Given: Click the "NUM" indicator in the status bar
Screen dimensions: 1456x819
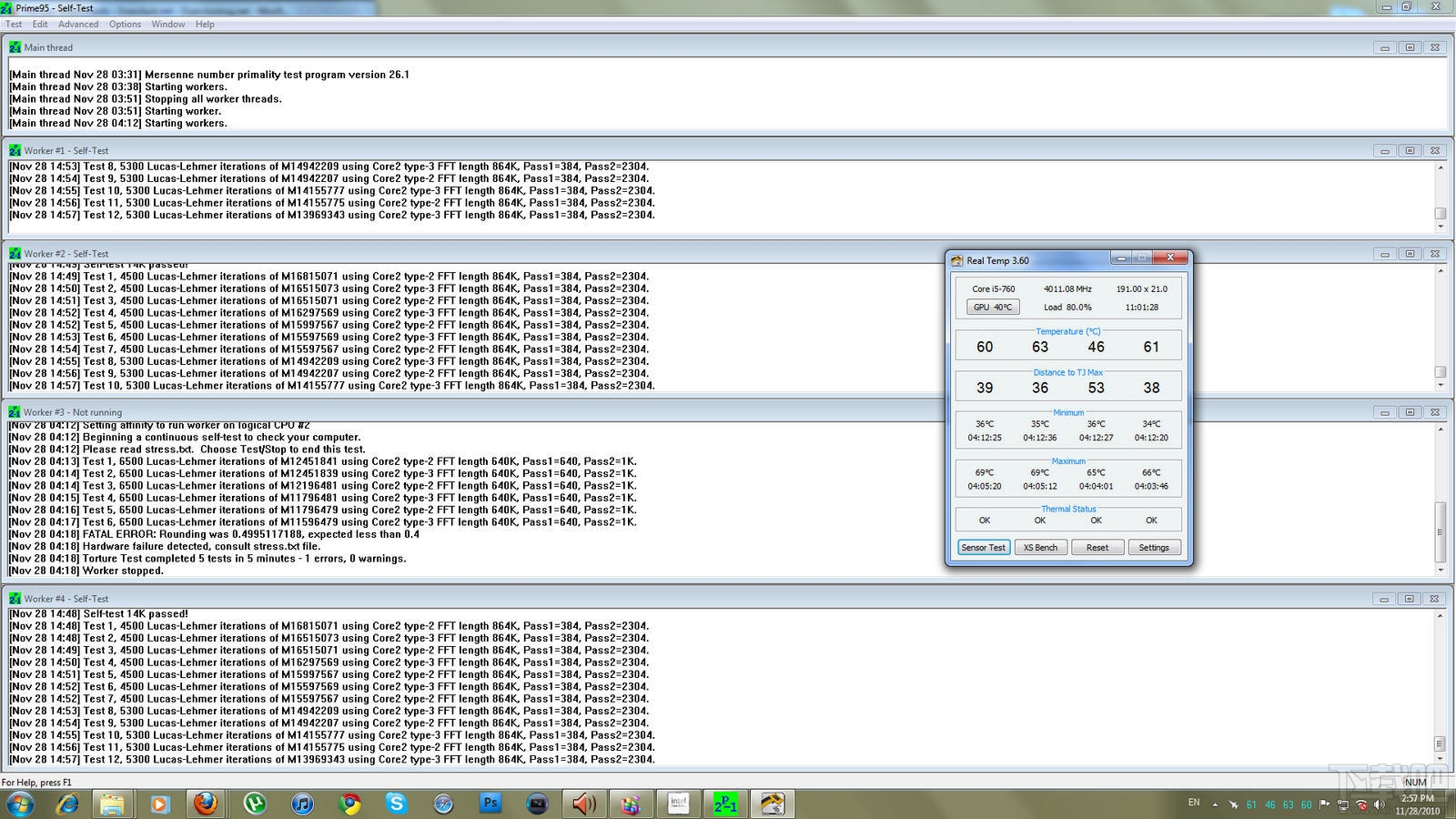Looking at the screenshot, I should 1415,782.
